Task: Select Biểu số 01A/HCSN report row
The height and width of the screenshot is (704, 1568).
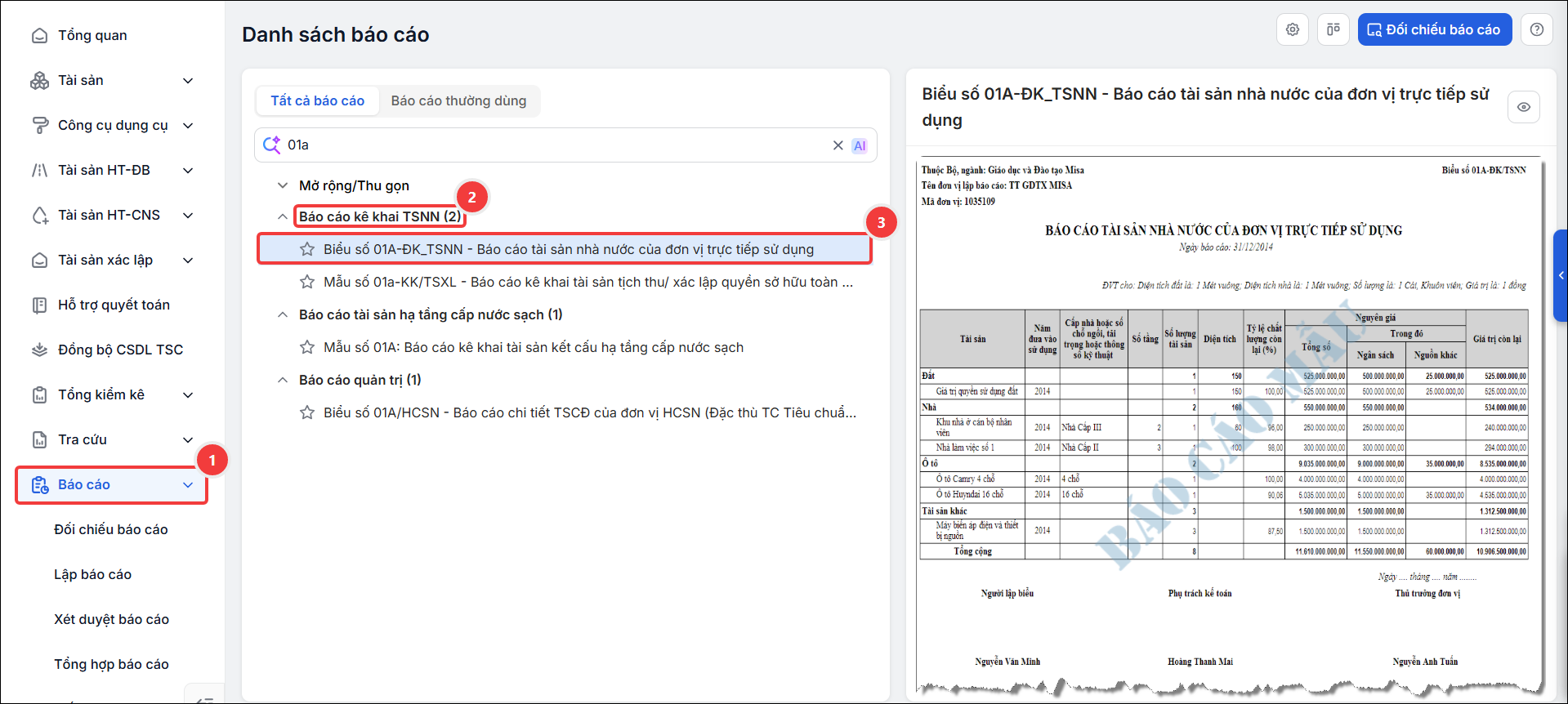Action: tap(565, 412)
